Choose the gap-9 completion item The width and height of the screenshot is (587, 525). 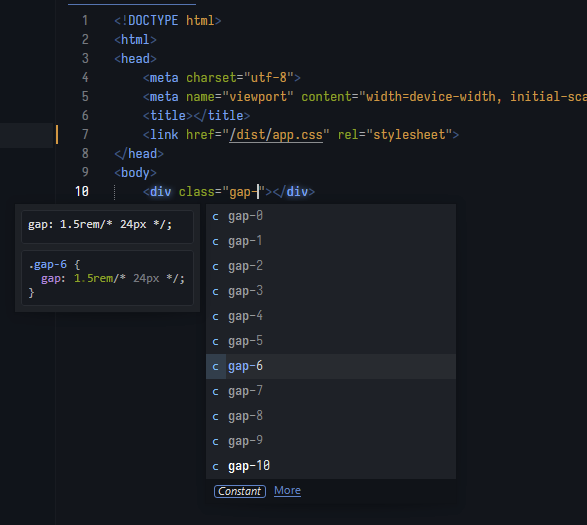point(331,441)
